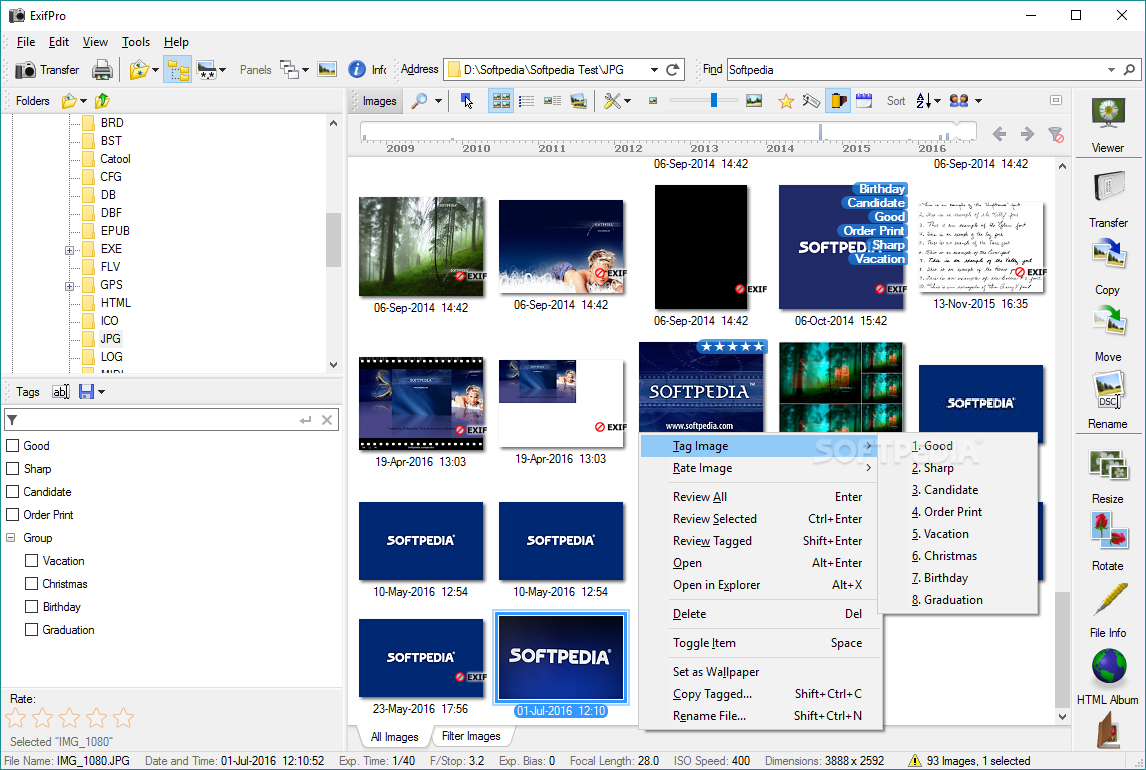Open the Address path dropdown

[x=654, y=70]
